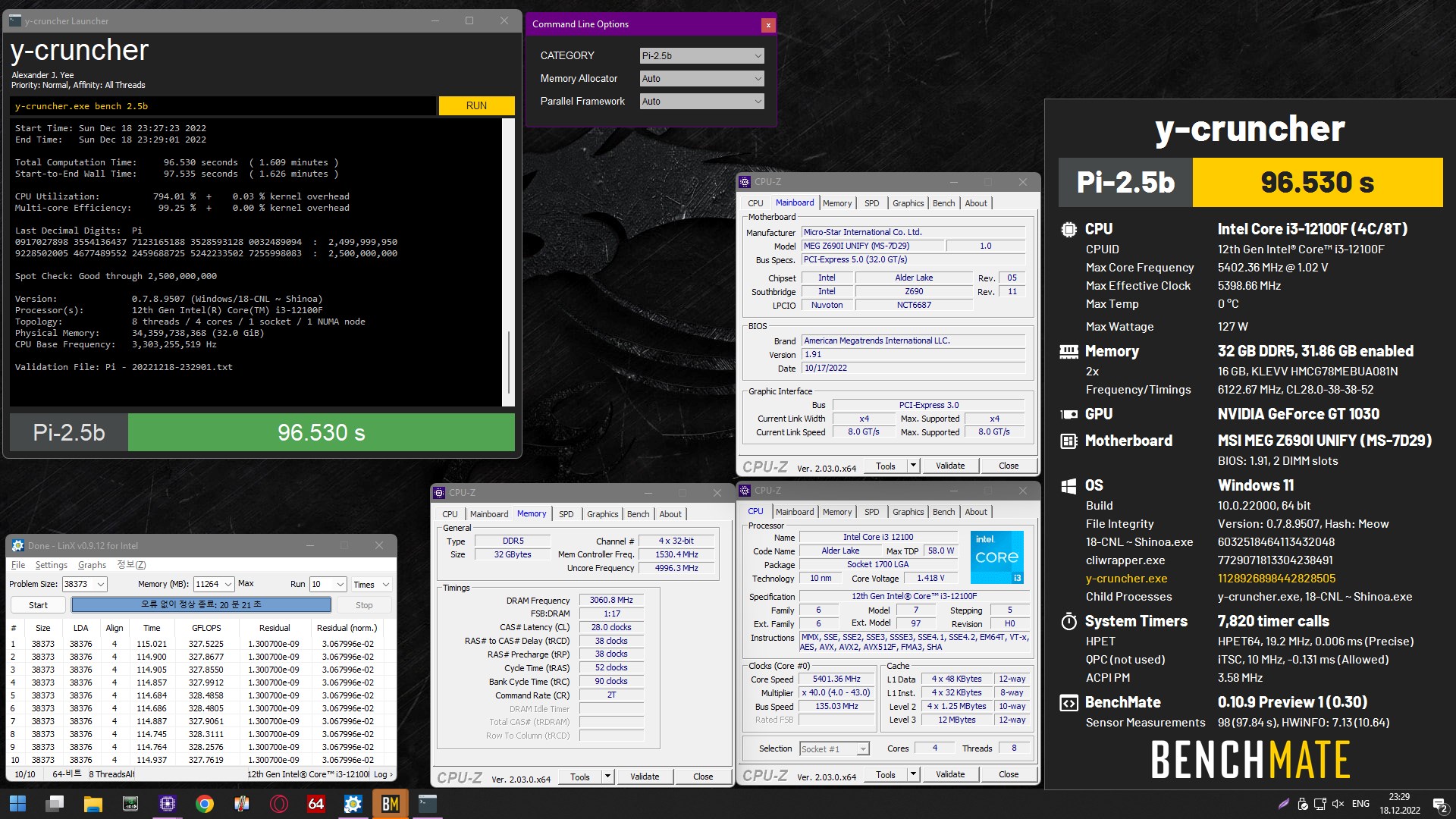1456x819 pixels.
Task: Open the AIDA64 taskbar icon
Action: pyautogui.click(x=316, y=804)
